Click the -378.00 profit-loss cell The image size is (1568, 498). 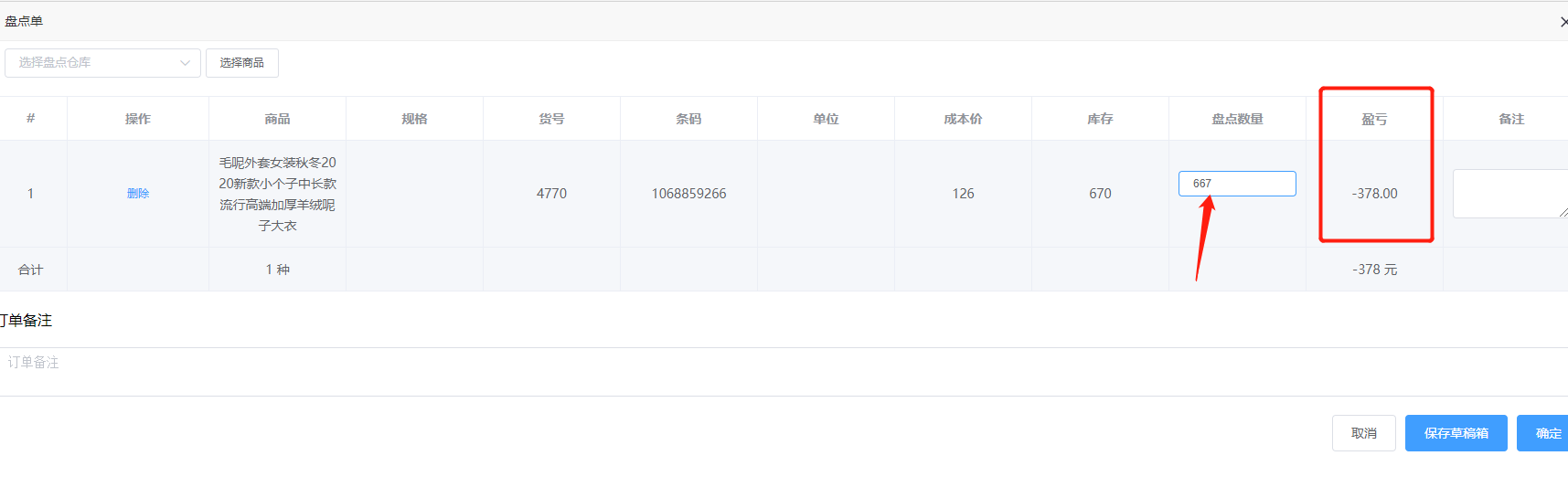click(1374, 194)
